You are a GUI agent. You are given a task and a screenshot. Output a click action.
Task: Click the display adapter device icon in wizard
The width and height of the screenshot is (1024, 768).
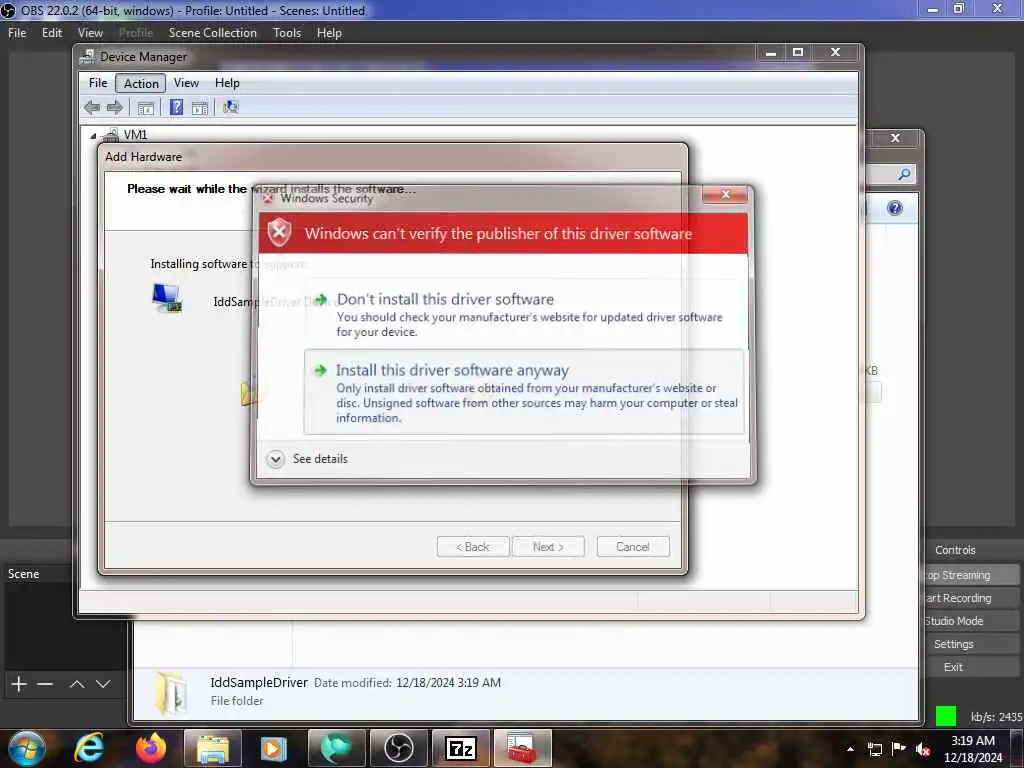(167, 298)
